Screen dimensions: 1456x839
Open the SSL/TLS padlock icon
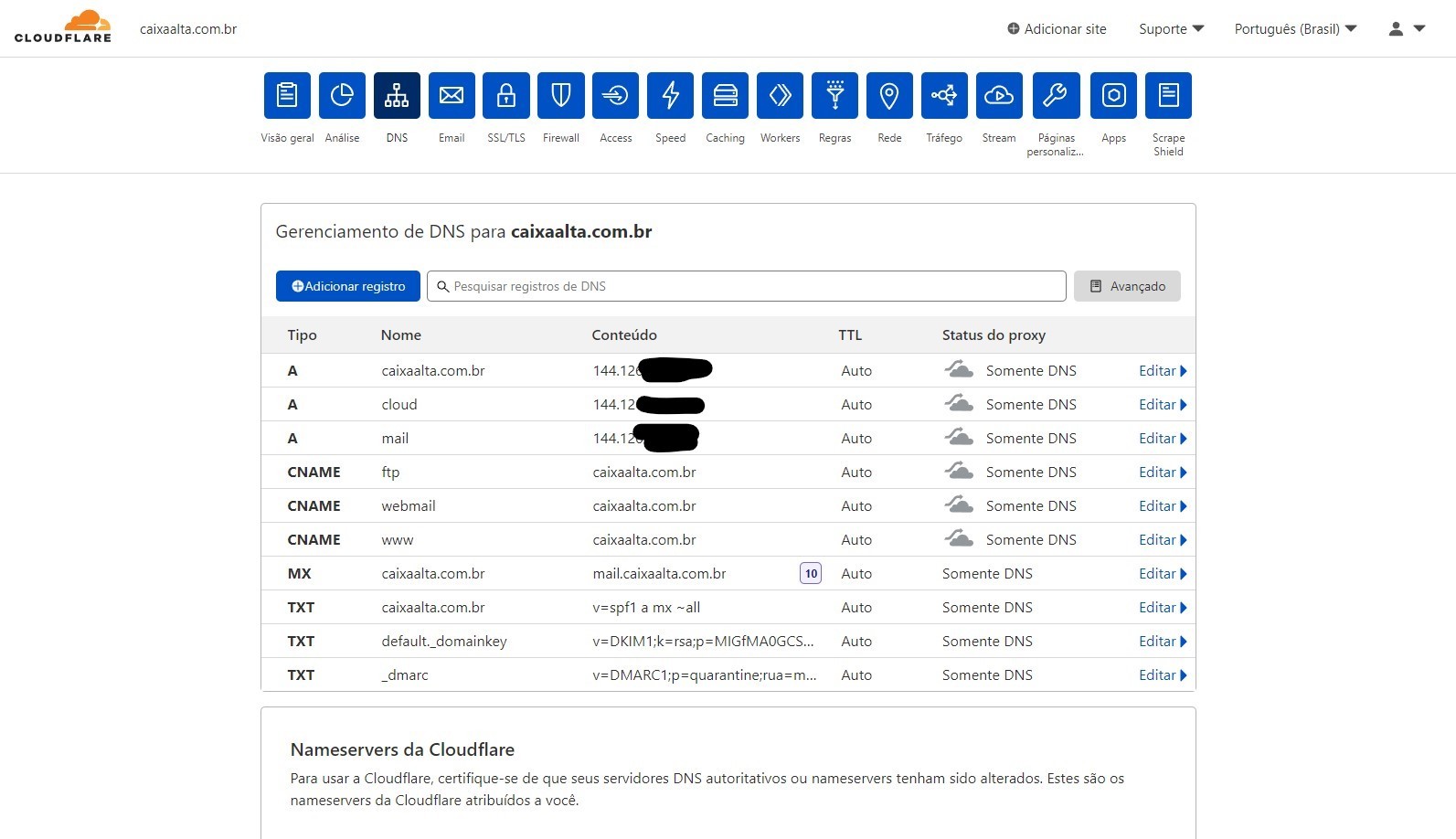[505, 96]
